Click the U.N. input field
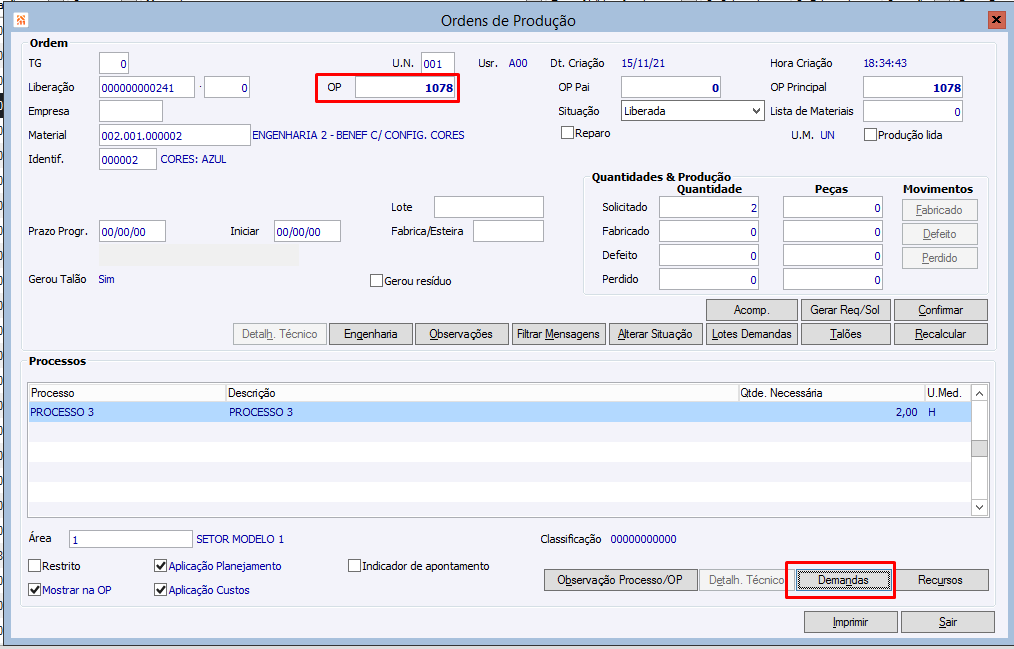This screenshot has height=649, width=1014. [438, 63]
